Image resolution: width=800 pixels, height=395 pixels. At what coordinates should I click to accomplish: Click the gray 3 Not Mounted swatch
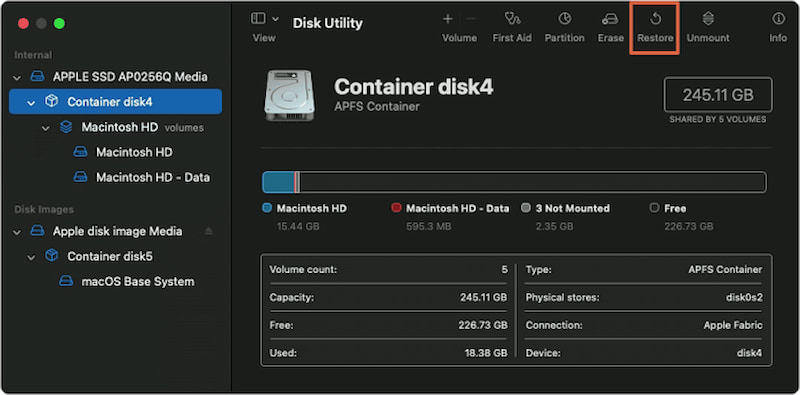(x=526, y=208)
